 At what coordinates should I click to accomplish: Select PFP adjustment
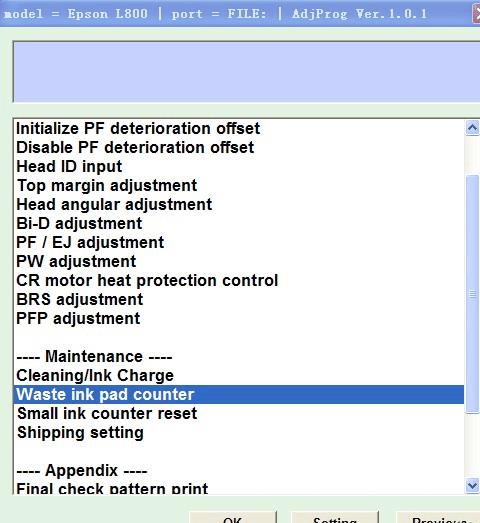click(239, 319)
